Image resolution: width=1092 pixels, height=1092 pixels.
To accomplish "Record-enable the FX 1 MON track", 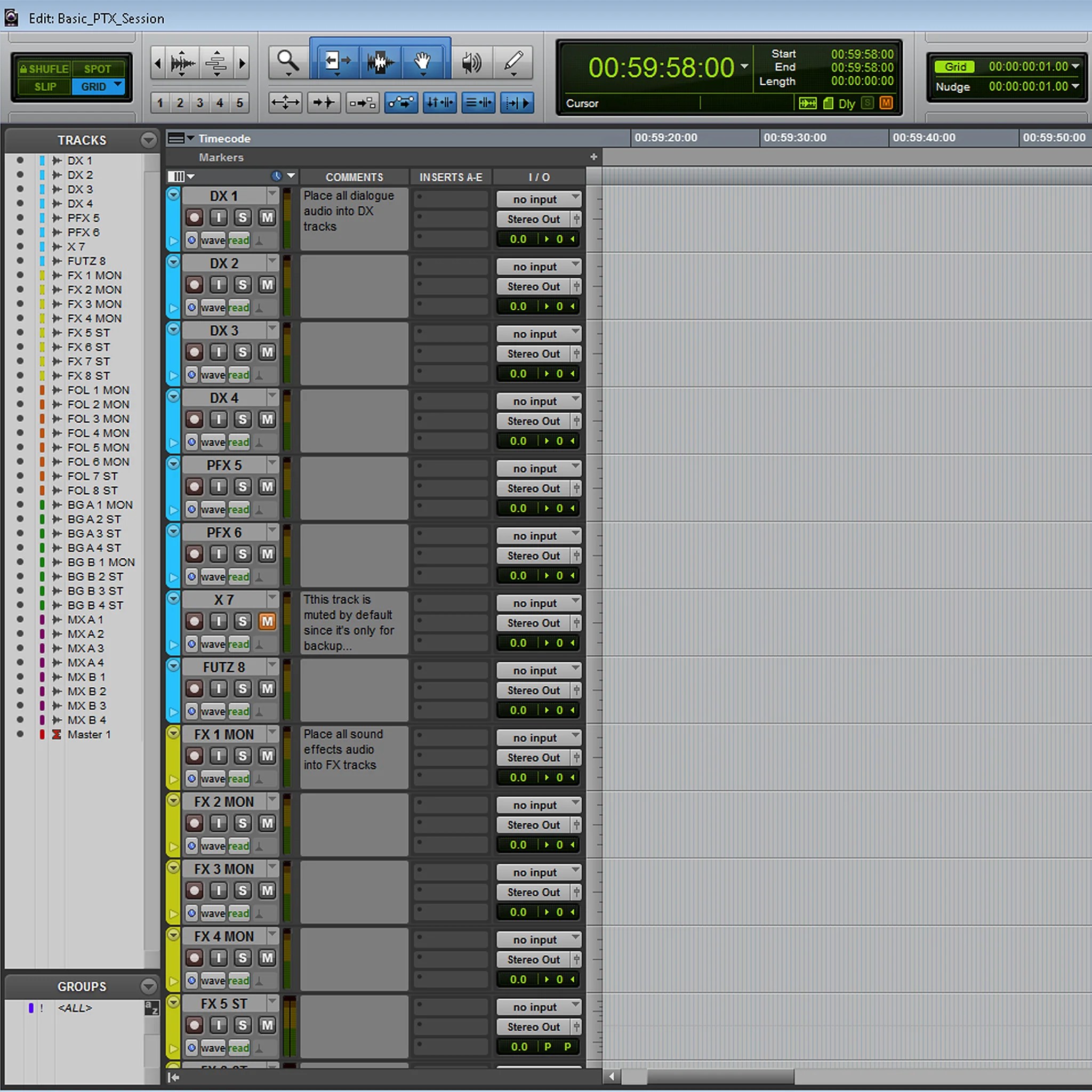I will (x=194, y=756).
